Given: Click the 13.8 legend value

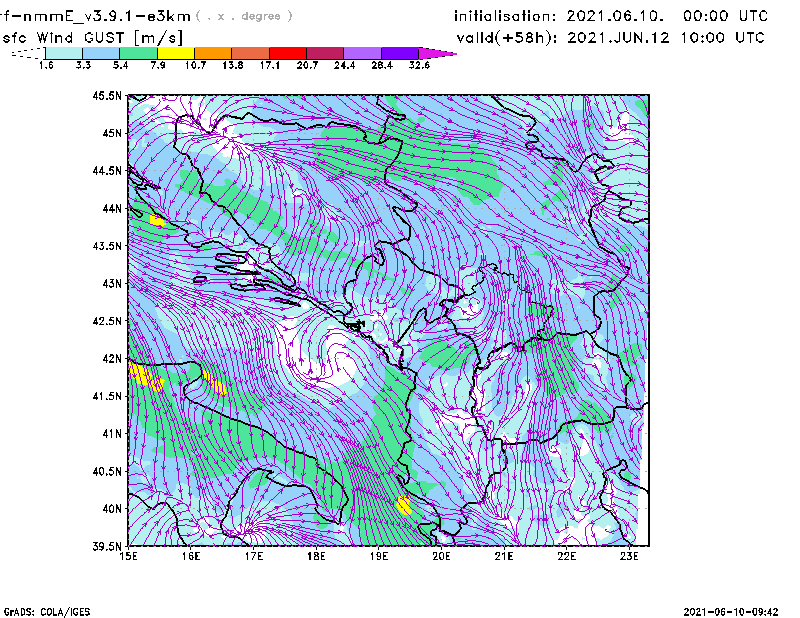Looking at the screenshot, I should [x=233, y=65].
